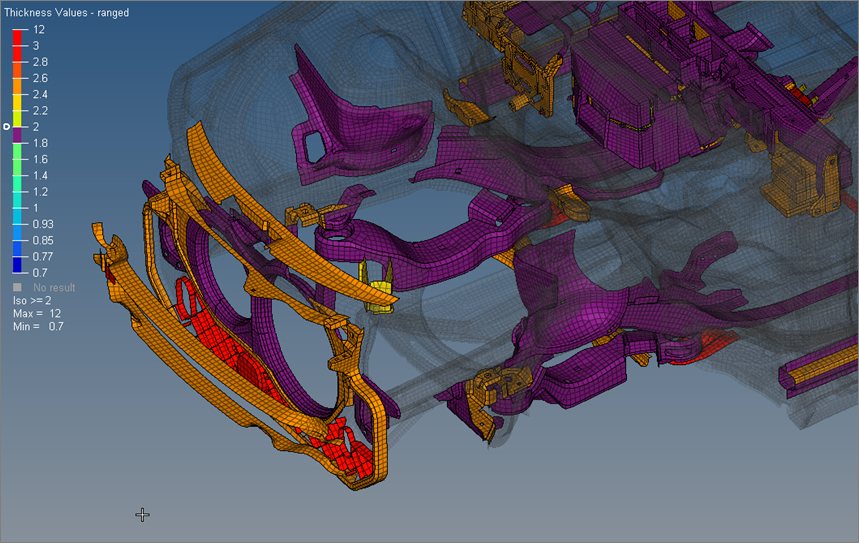The image size is (859, 543).
Task: Click the cyan legend band between 1.2 and 1
Action: click(18, 199)
